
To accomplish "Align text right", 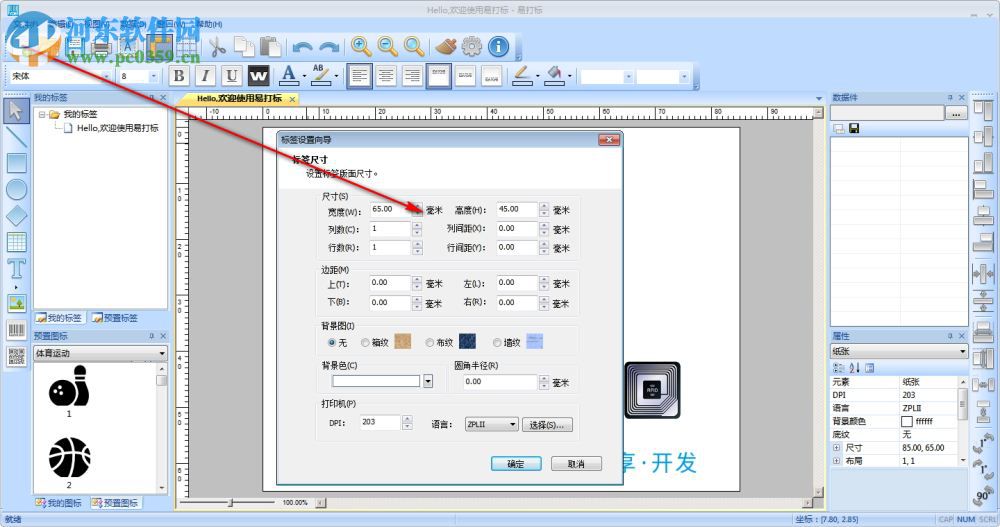I will click(412, 76).
